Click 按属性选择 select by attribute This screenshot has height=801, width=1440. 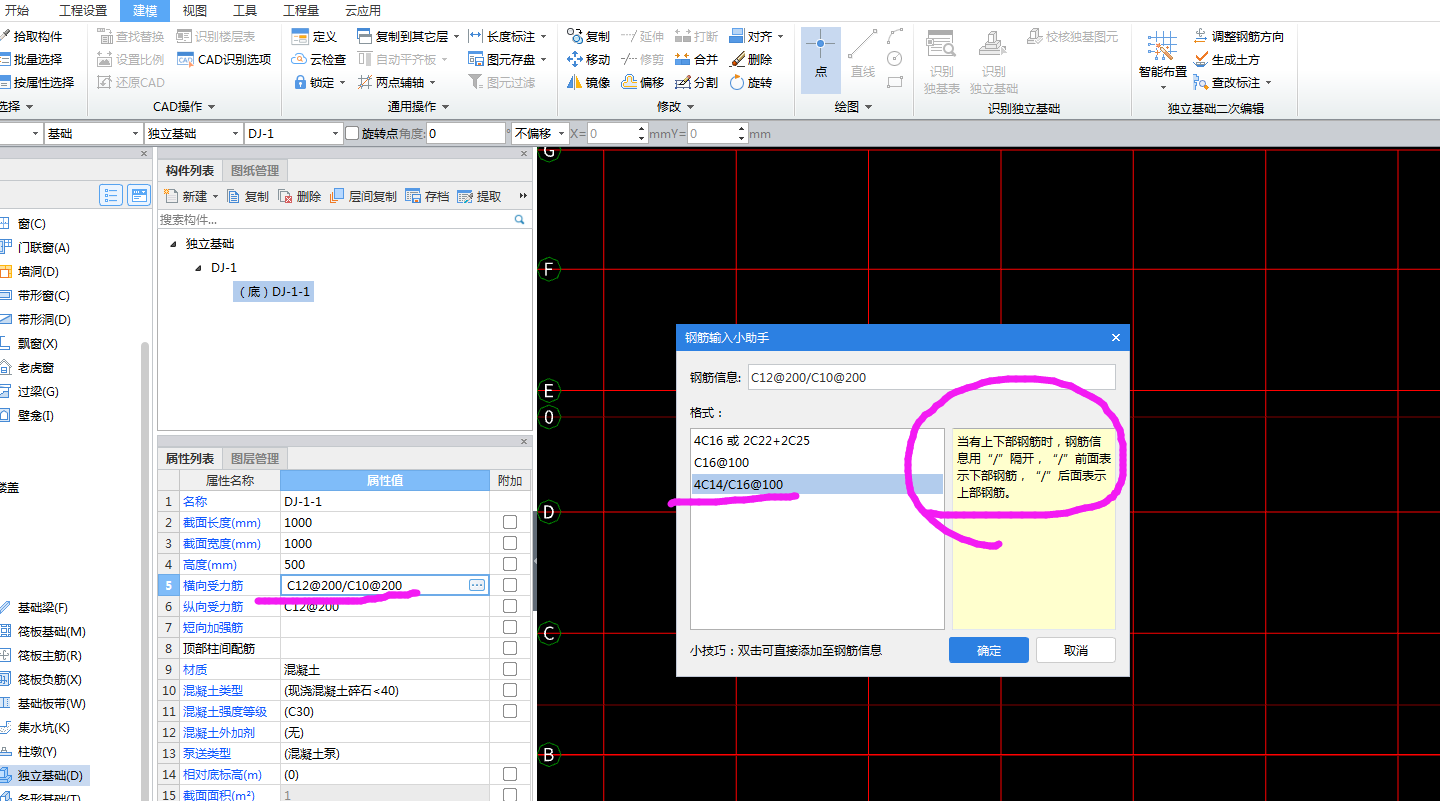coord(36,82)
